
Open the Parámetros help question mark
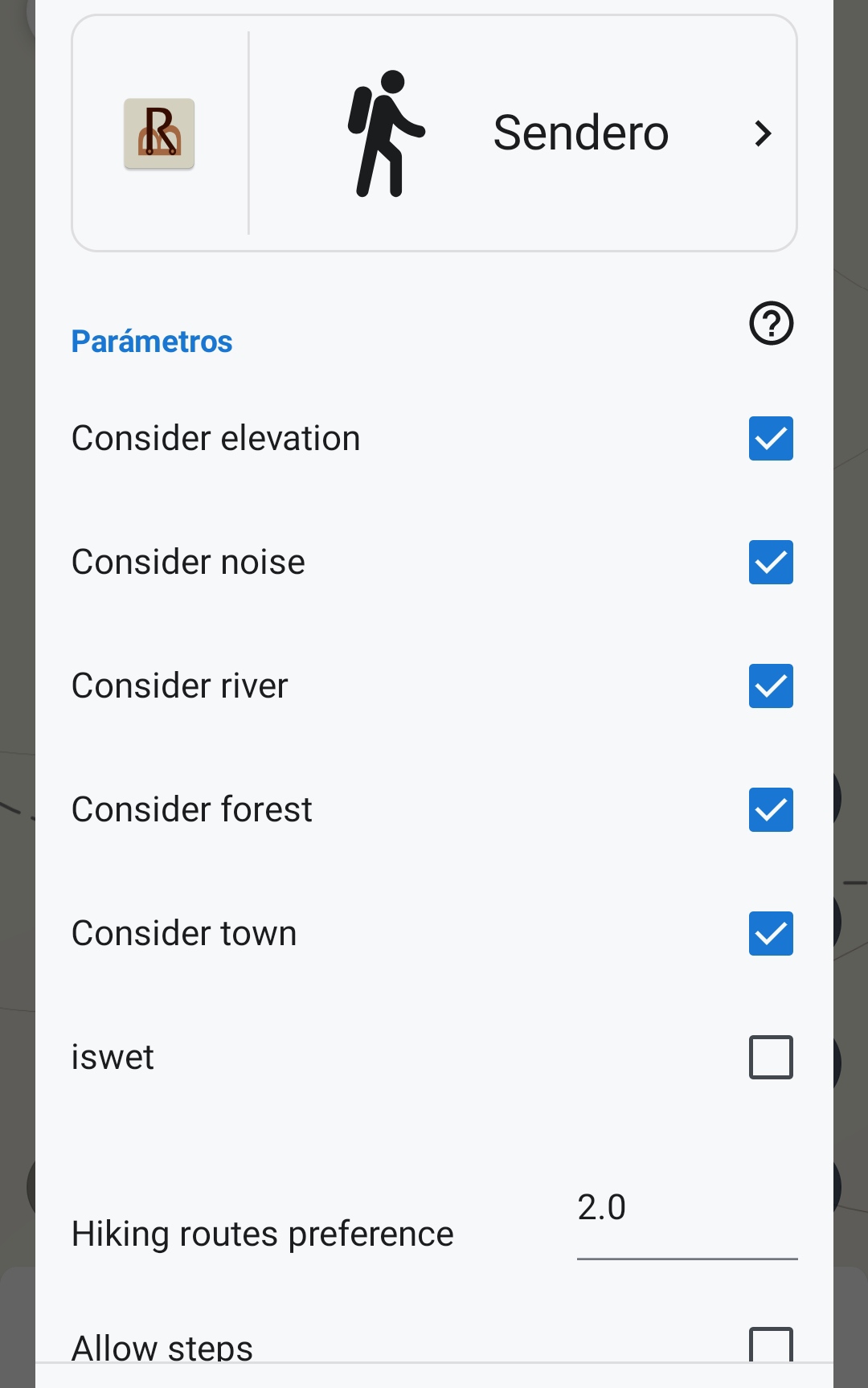(x=771, y=323)
